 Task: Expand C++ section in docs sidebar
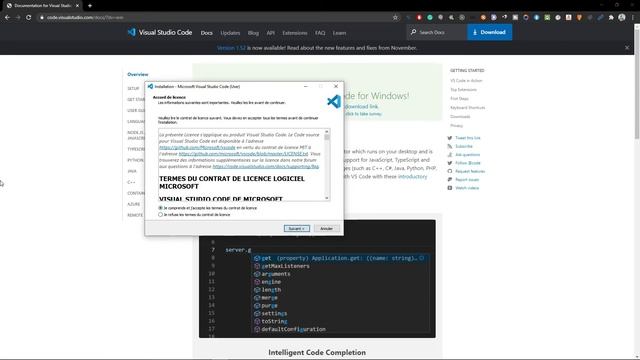(x=131, y=182)
